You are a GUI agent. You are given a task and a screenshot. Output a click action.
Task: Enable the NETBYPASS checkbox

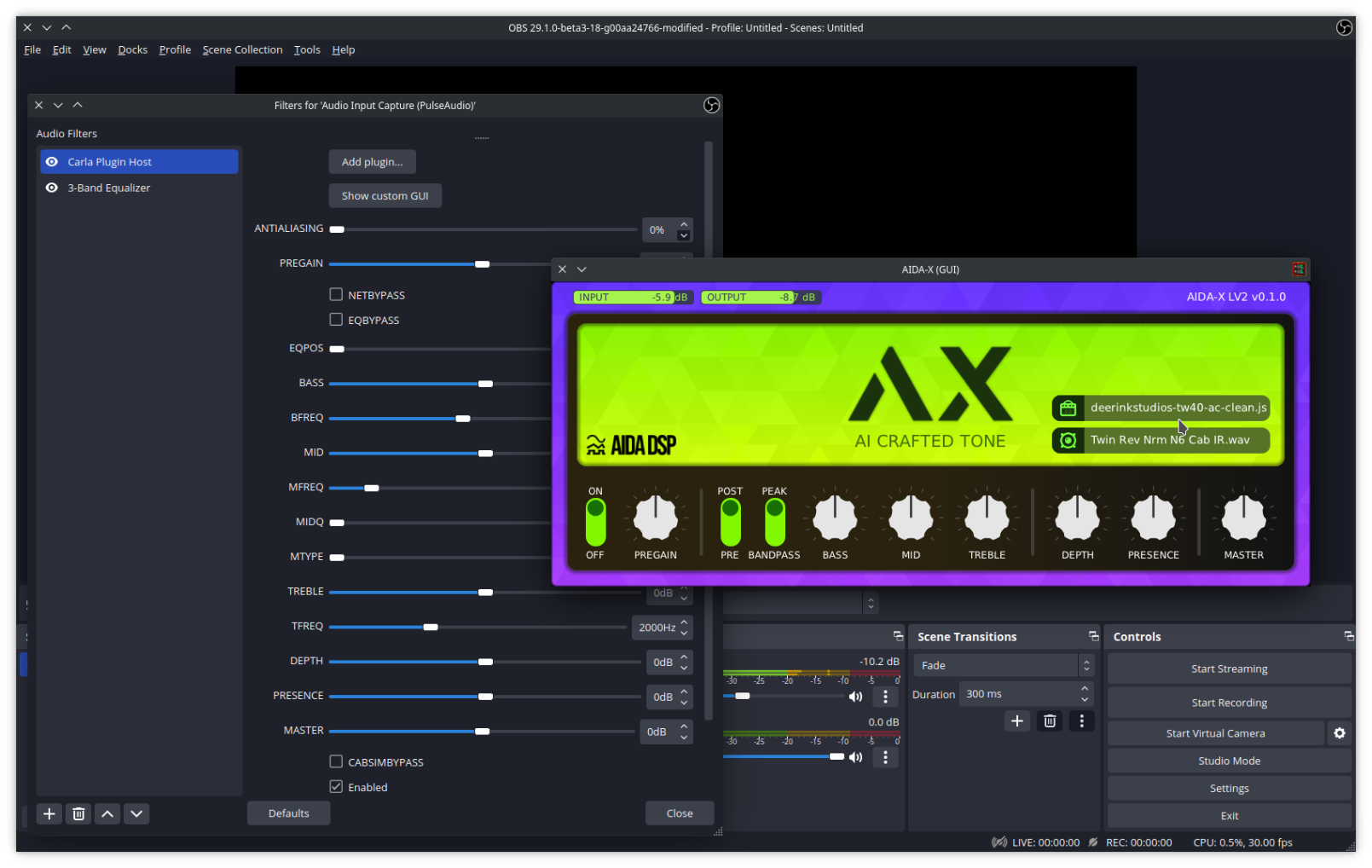click(336, 295)
